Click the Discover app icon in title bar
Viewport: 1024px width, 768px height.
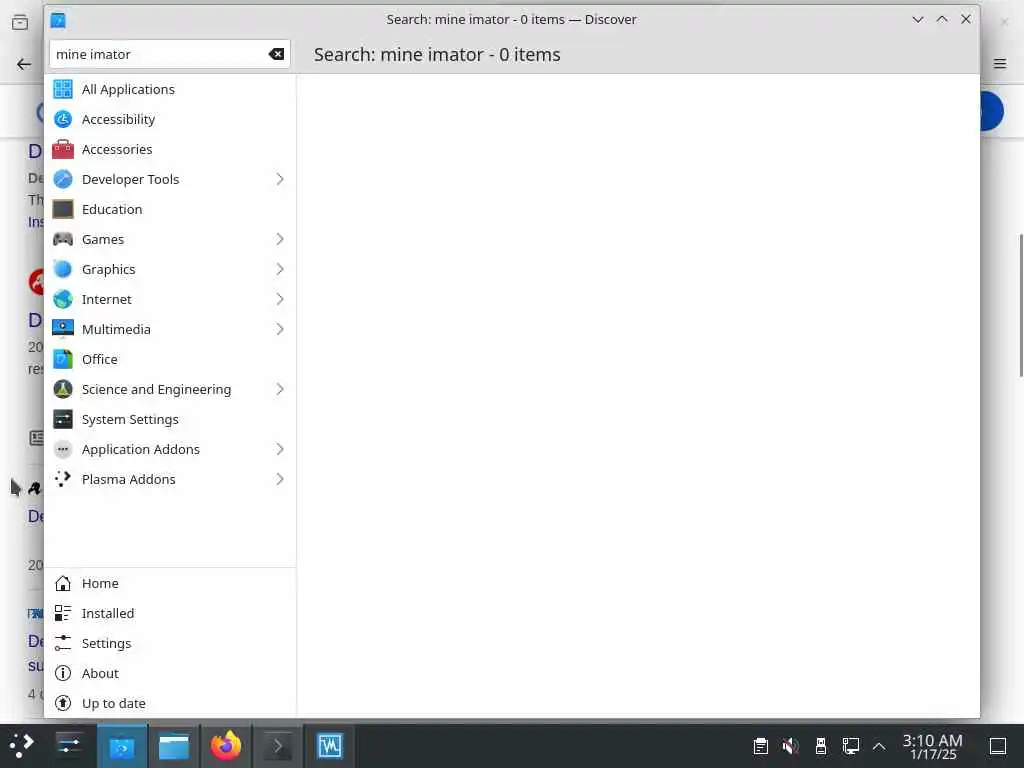pyautogui.click(x=58, y=20)
